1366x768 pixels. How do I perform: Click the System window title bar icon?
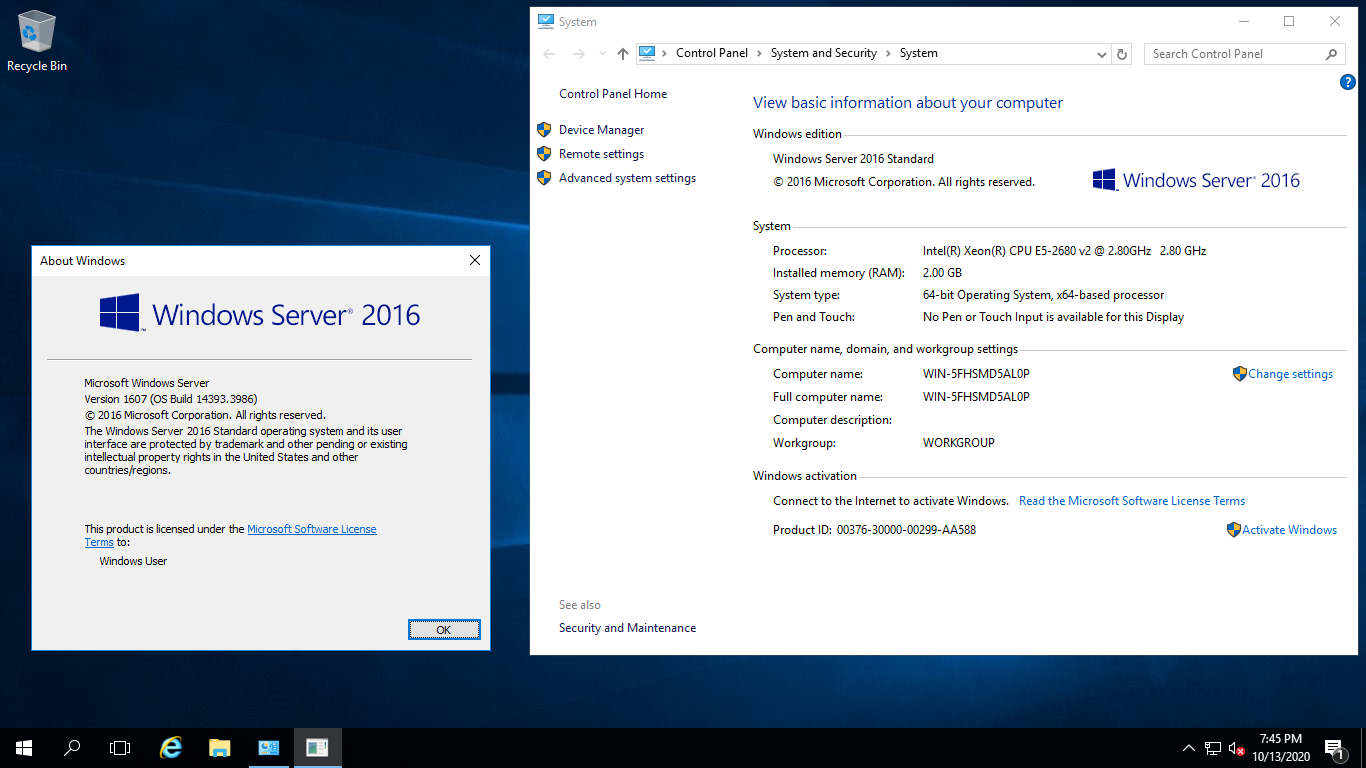tap(546, 21)
